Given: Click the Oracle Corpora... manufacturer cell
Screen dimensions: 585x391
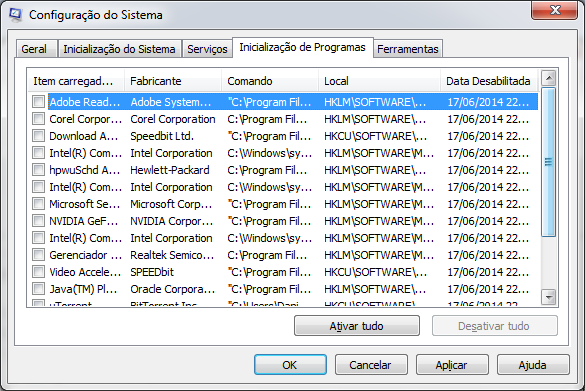Looking at the screenshot, I should tap(173, 289).
